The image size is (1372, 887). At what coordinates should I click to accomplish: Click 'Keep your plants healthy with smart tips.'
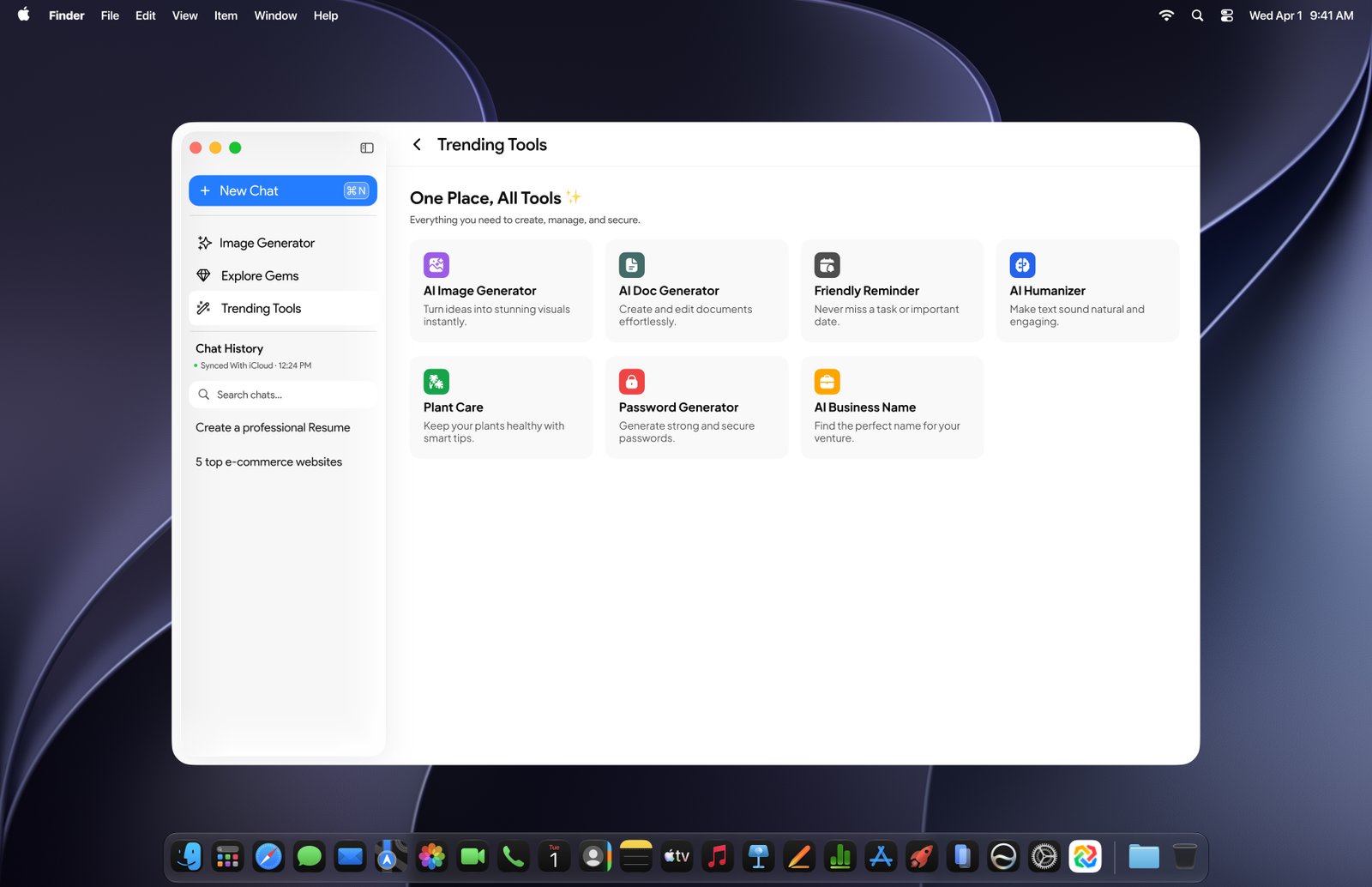pos(494,431)
